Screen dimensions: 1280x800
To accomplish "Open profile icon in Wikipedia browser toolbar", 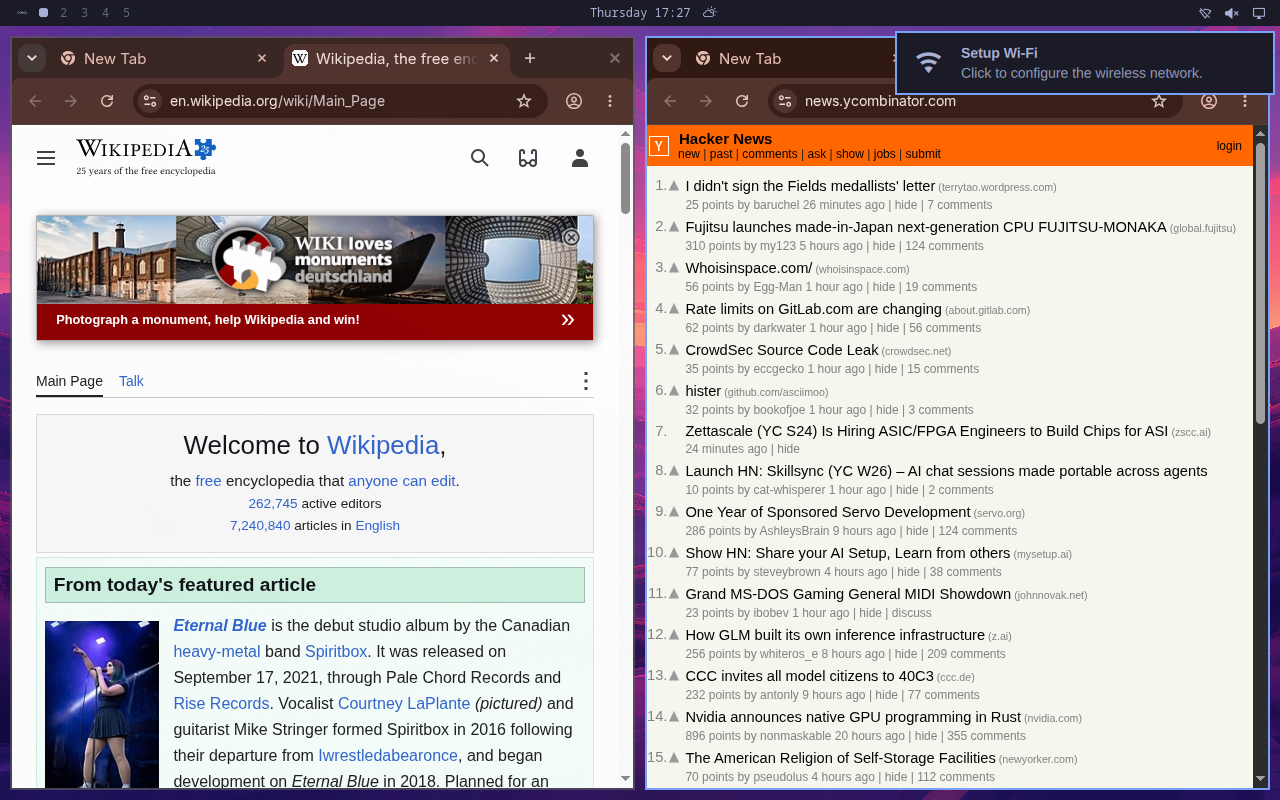I will coord(574,101).
